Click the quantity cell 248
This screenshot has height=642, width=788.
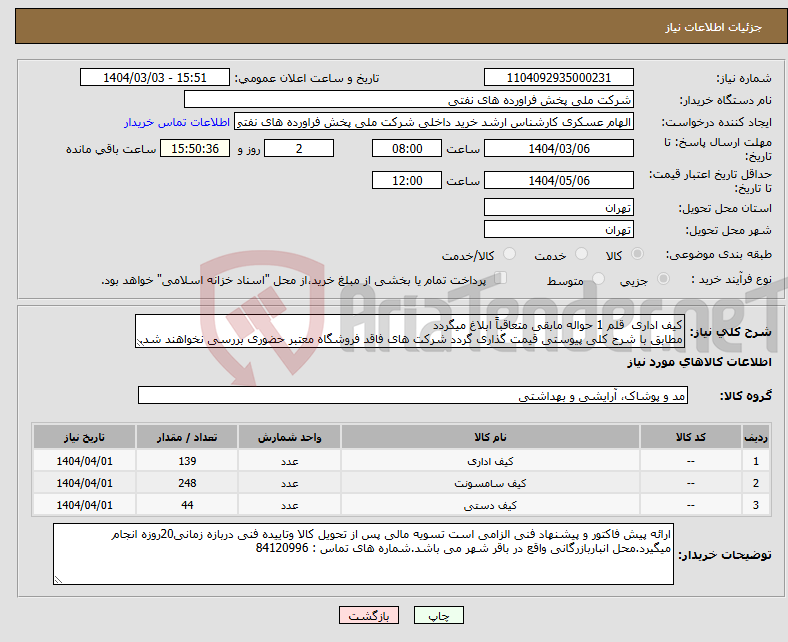pyautogui.click(x=187, y=483)
